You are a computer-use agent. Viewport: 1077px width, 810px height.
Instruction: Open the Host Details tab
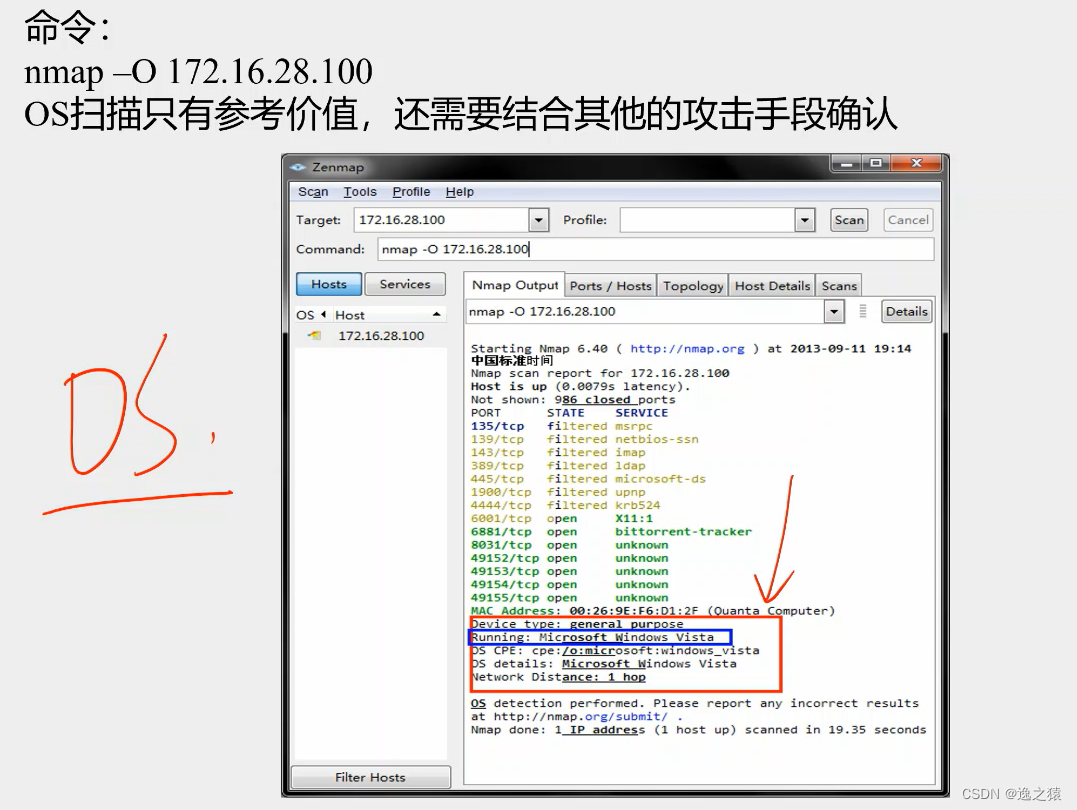click(771, 285)
